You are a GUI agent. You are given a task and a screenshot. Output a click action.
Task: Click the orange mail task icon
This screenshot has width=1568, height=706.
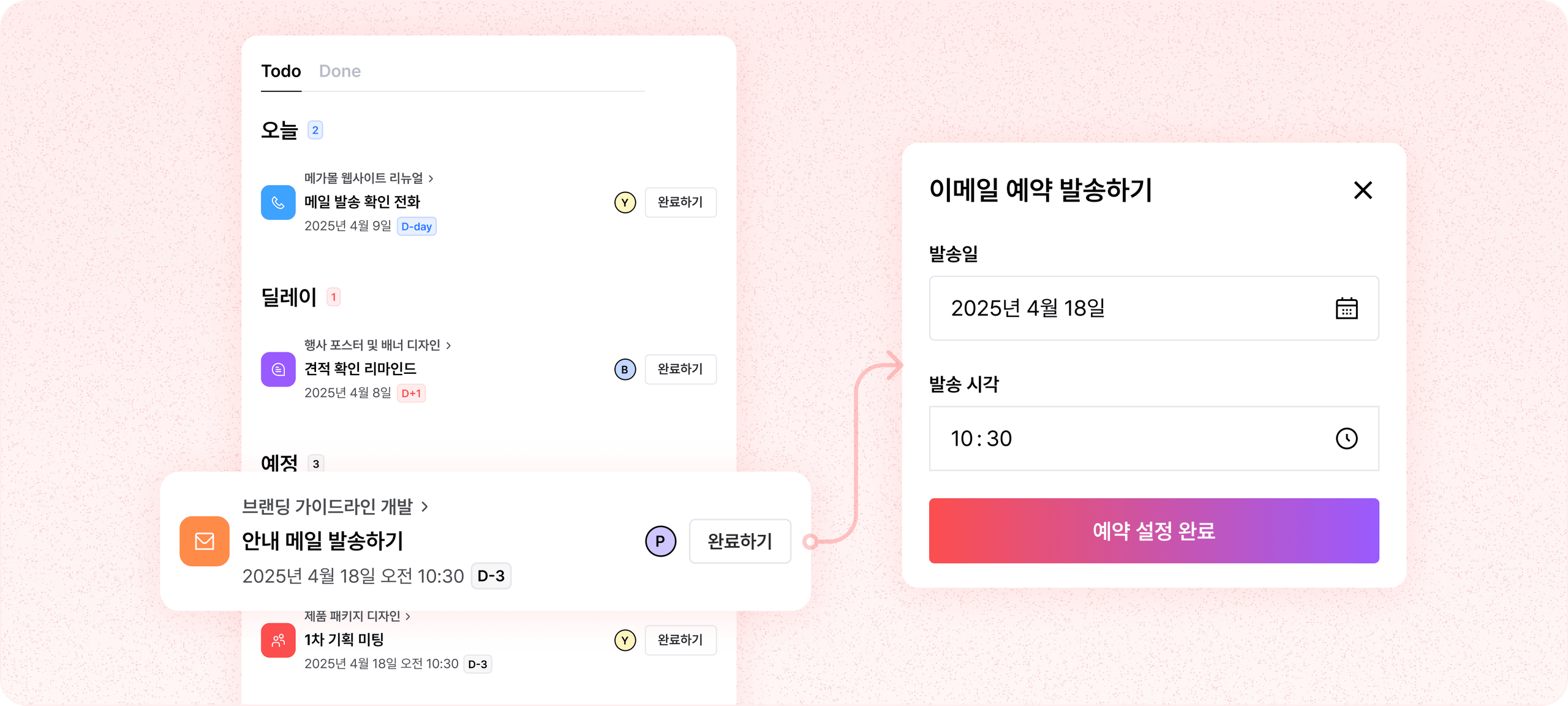(205, 541)
